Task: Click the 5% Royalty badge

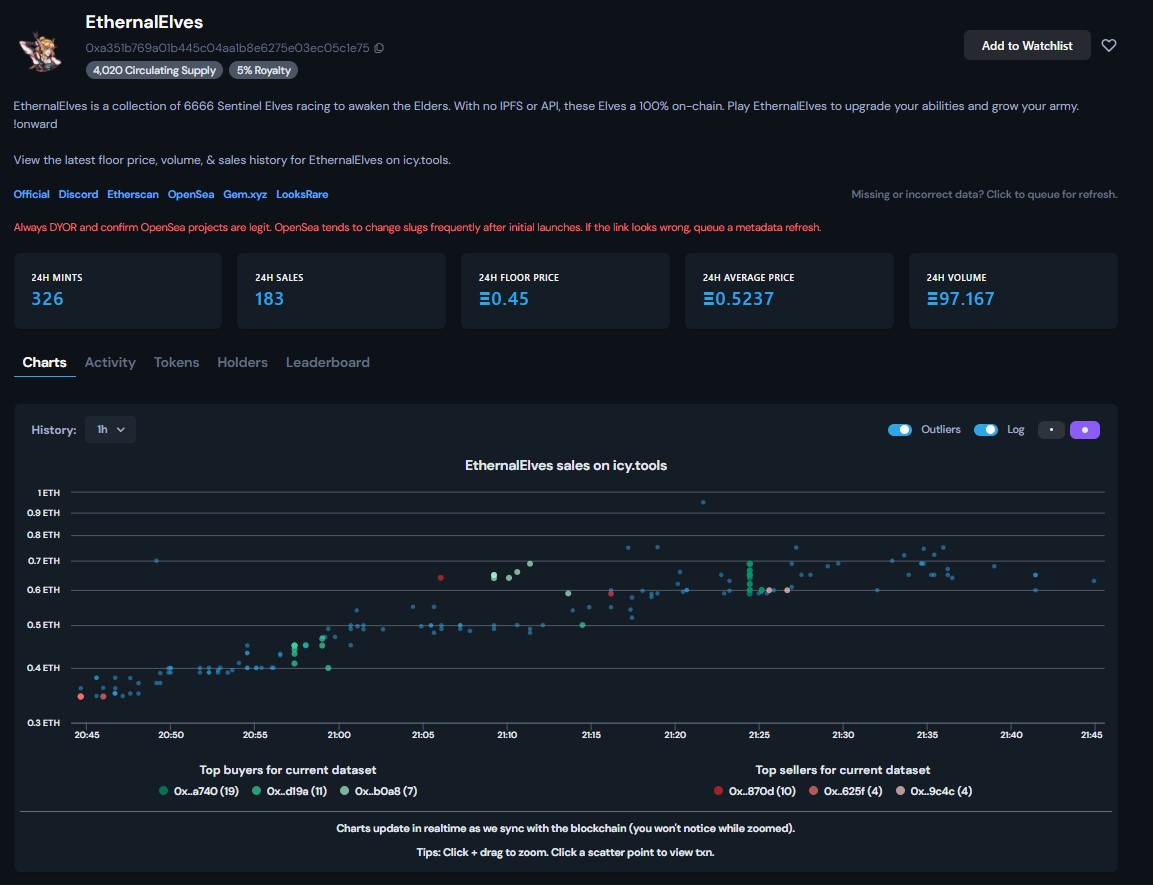Action: click(263, 71)
